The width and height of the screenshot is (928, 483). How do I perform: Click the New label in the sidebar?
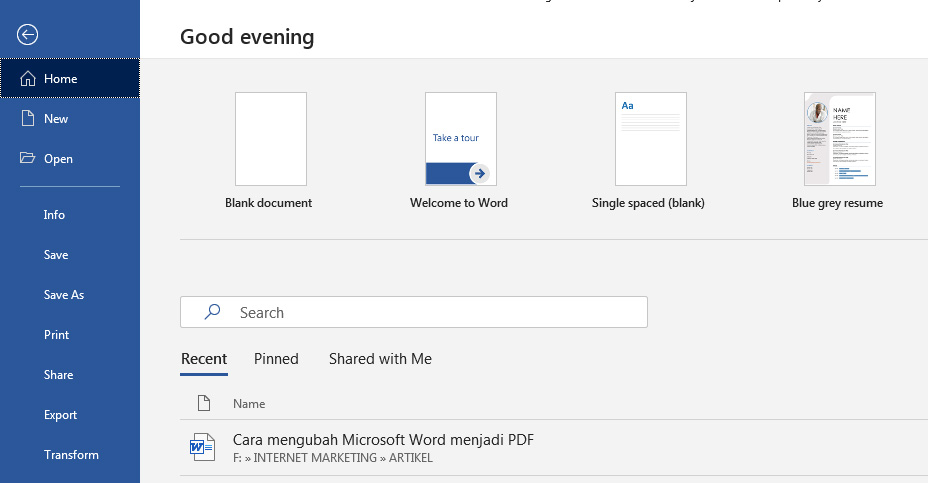point(56,119)
